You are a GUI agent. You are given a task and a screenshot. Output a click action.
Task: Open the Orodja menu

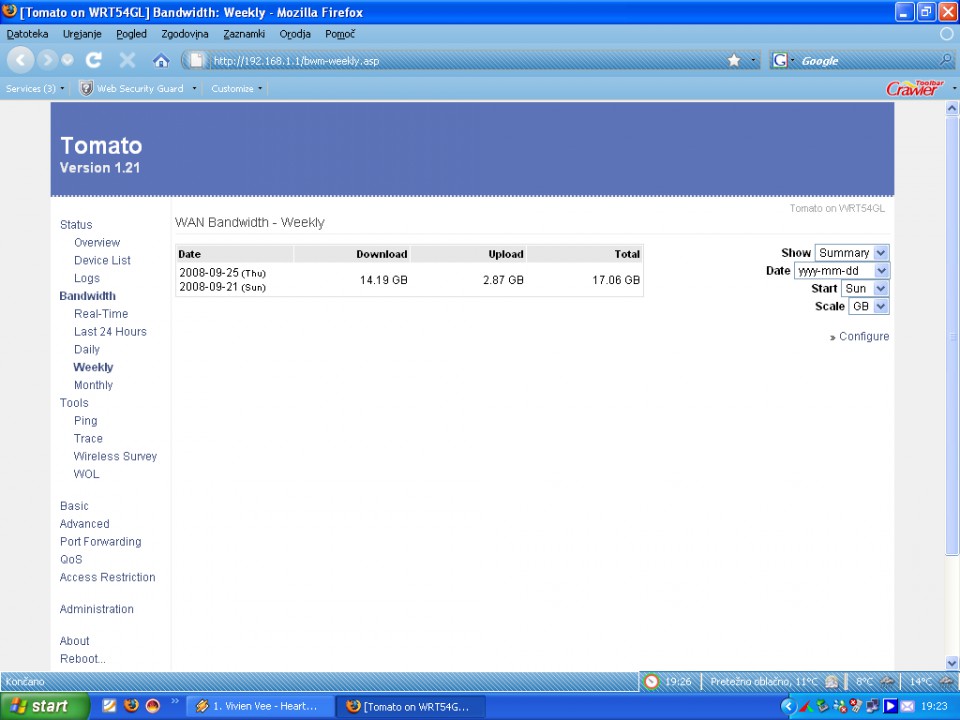(295, 34)
